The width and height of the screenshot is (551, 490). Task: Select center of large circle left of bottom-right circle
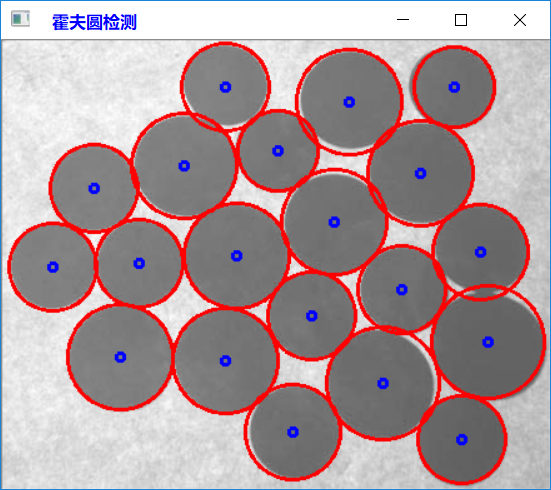[383, 383]
